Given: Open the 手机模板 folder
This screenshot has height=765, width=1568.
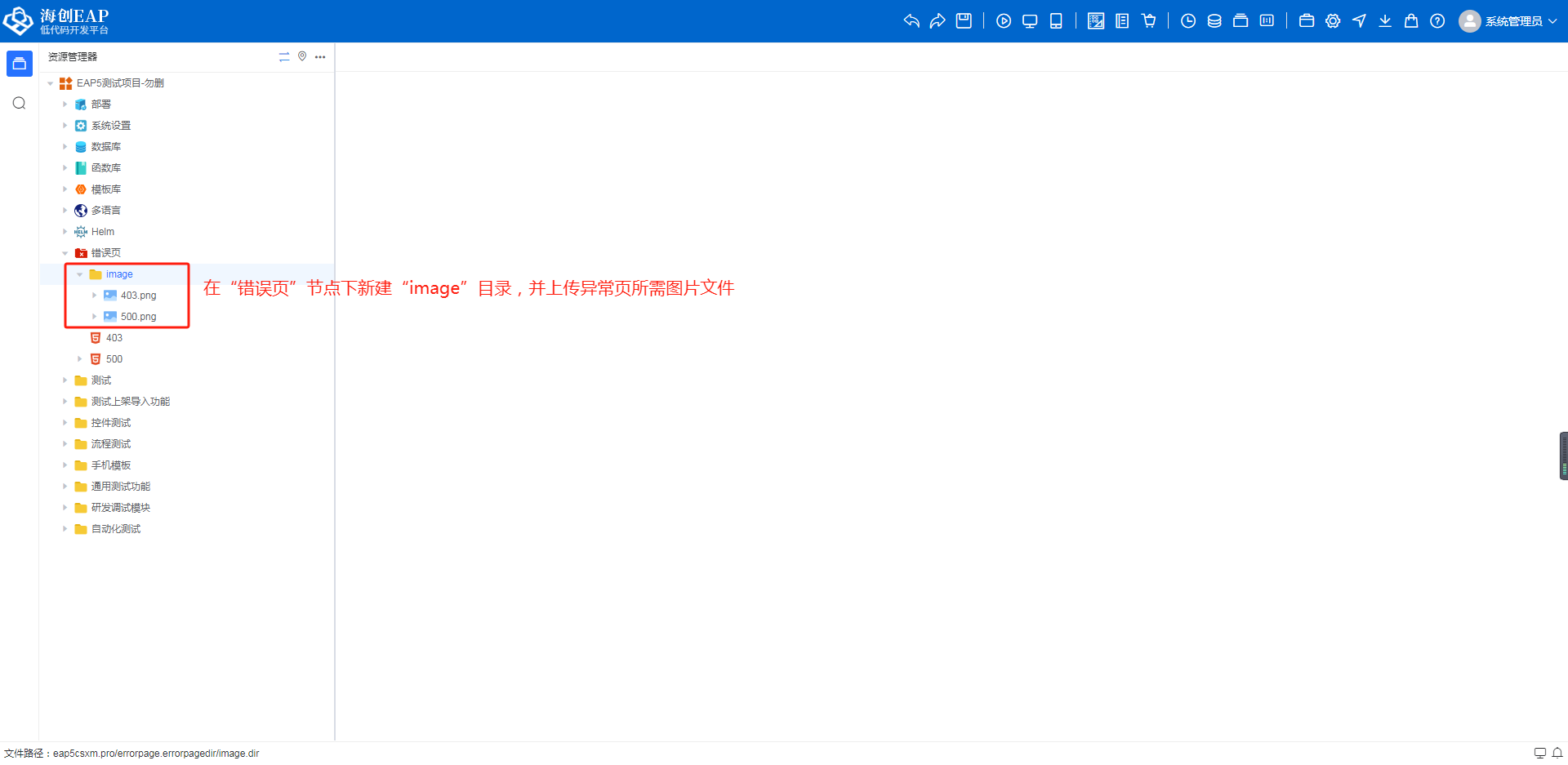Looking at the screenshot, I should [x=110, y=465].
